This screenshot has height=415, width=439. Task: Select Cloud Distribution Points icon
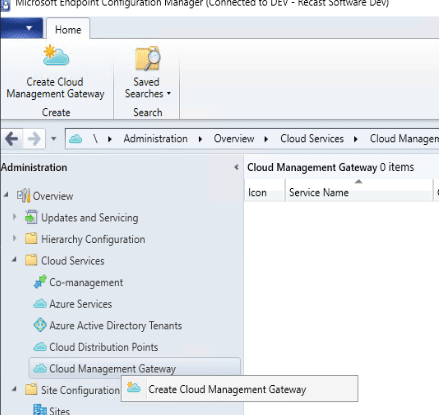40,347
